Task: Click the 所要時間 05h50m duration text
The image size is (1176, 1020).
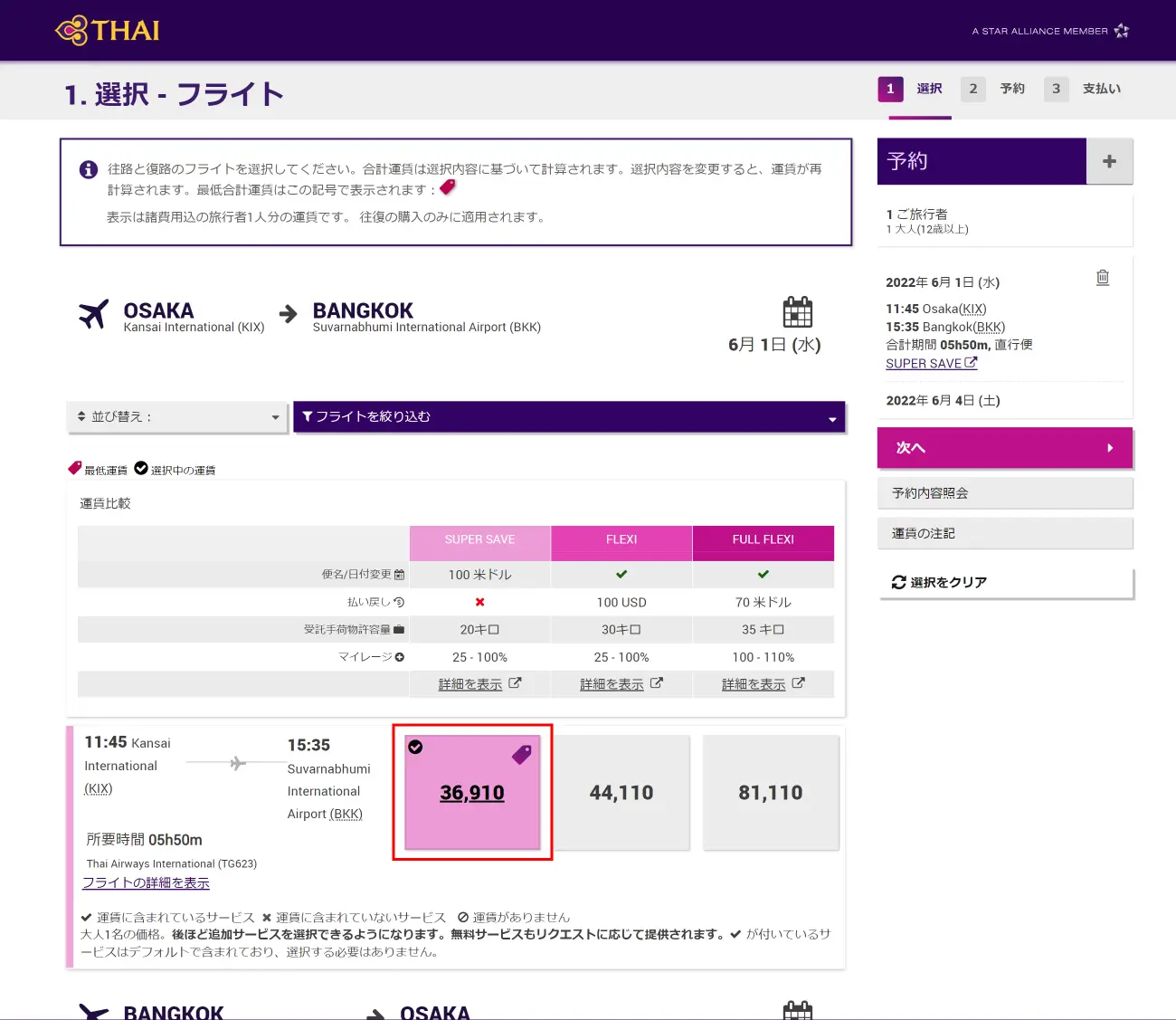Action: pyautogui.click(x=145, y=840)
